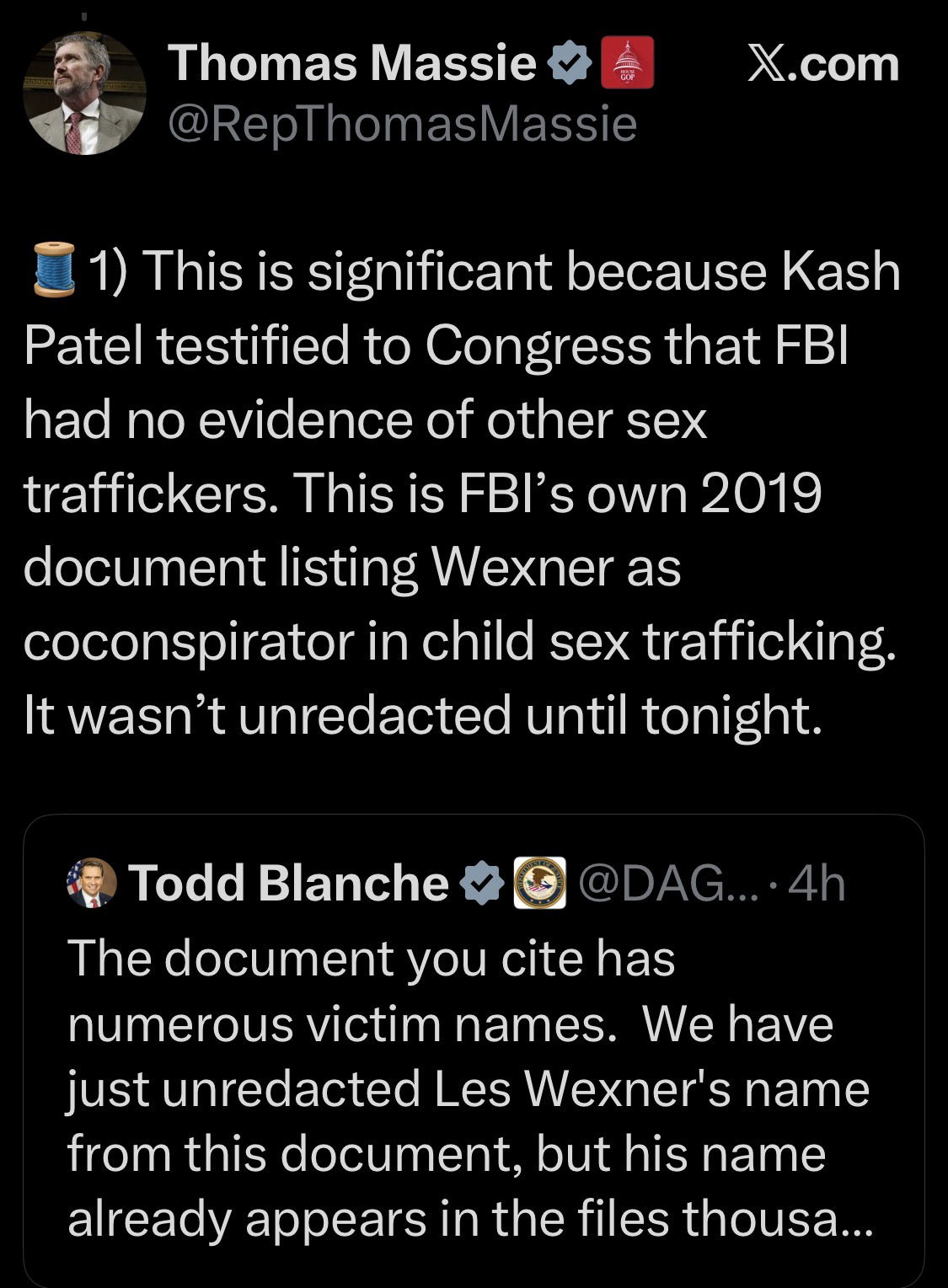Click the X.com logo watermark
This screenshot has height=1288, width=948.
point(823,65)
